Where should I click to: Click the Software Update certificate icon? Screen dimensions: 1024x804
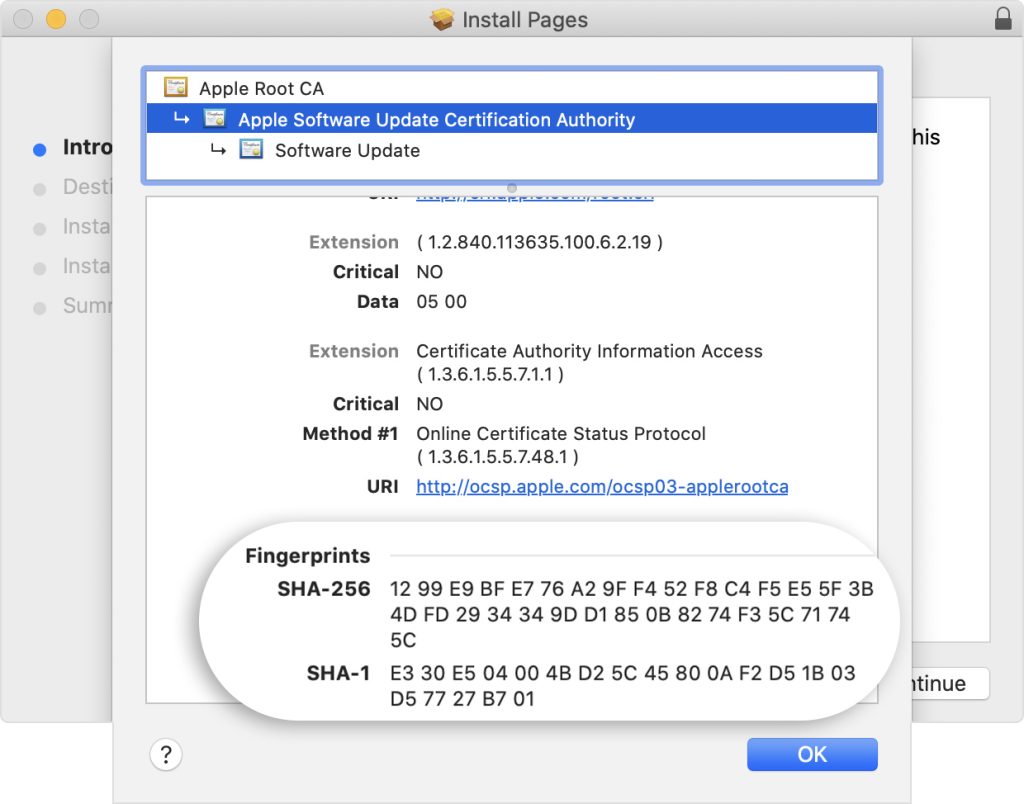(x=251, y=150)
